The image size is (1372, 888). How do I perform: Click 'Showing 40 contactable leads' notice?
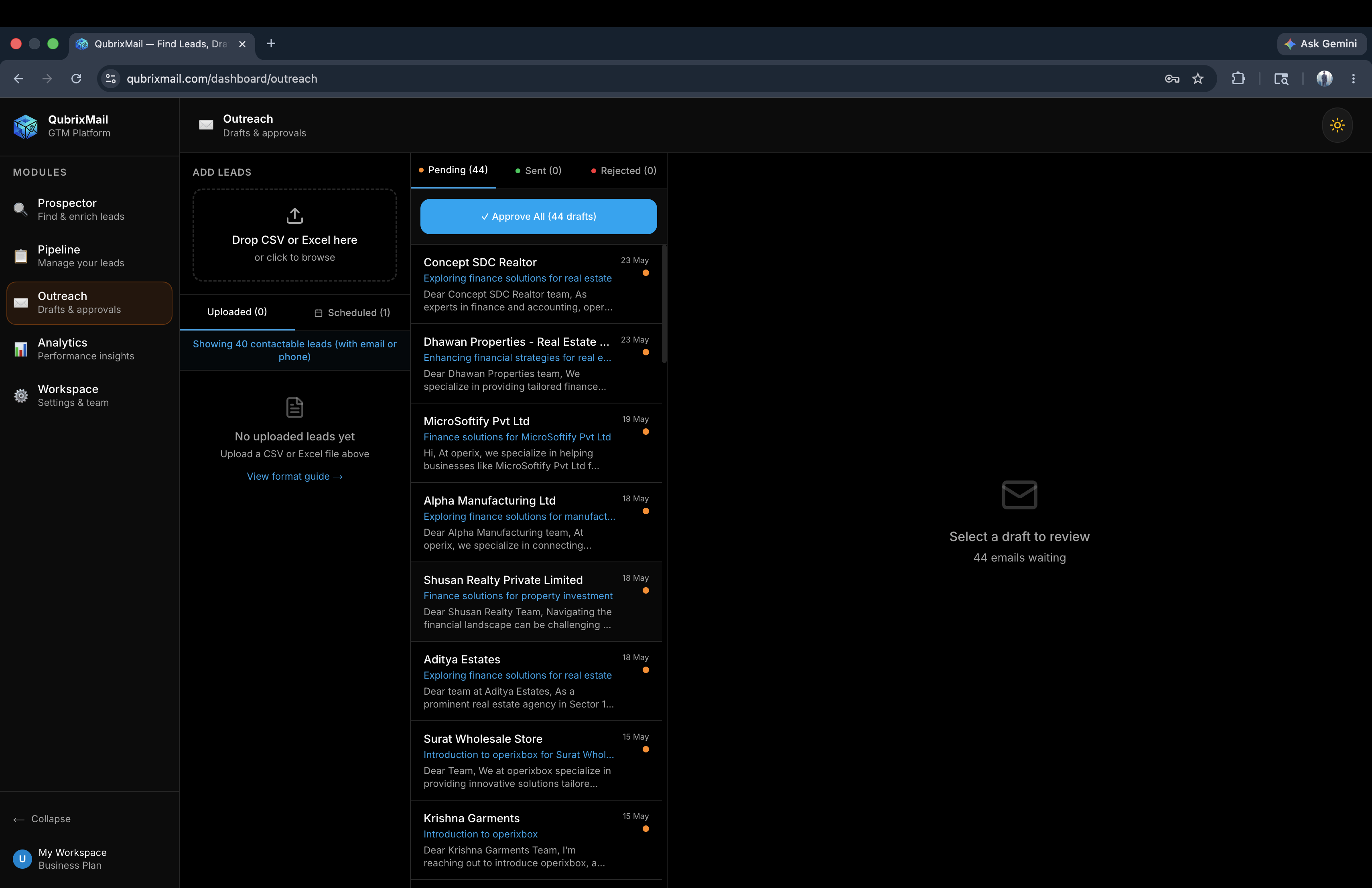294,351
